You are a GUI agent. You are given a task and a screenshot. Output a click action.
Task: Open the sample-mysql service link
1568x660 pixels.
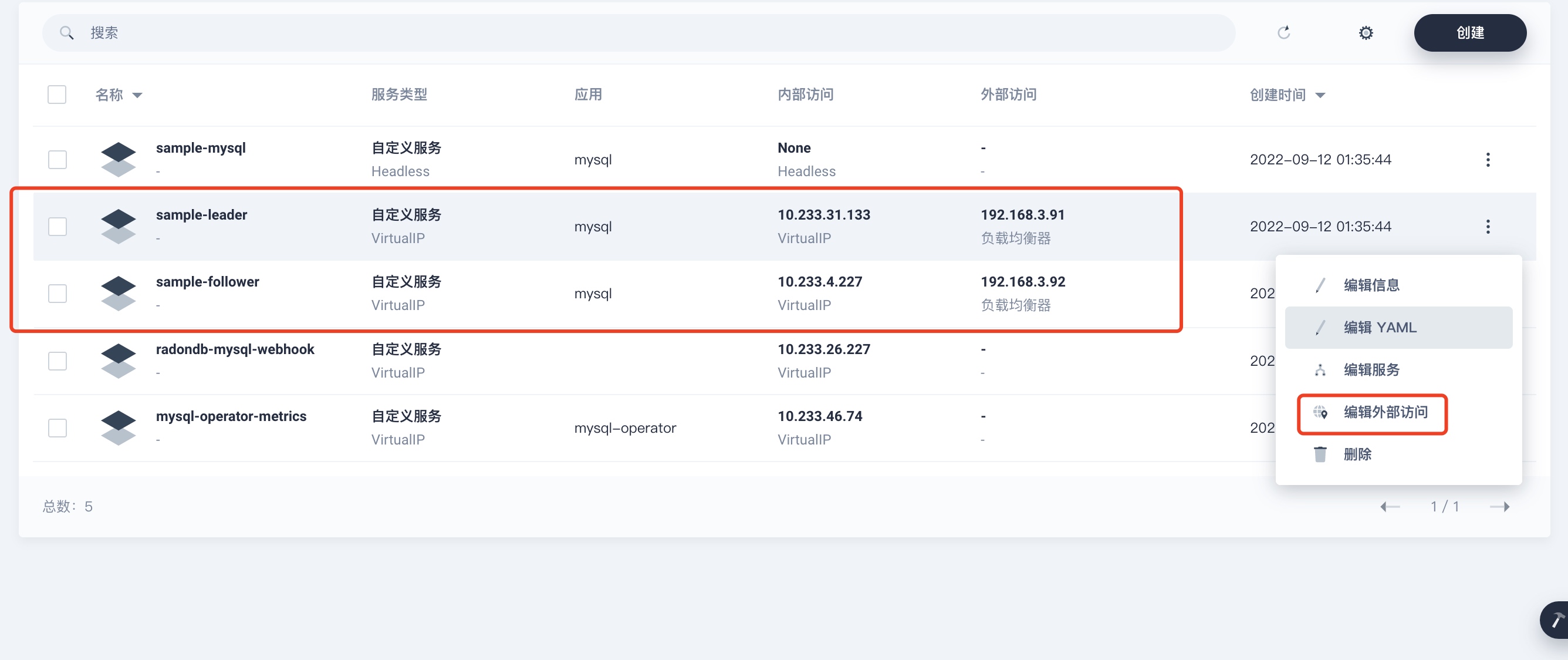click(x=201, y=148)
